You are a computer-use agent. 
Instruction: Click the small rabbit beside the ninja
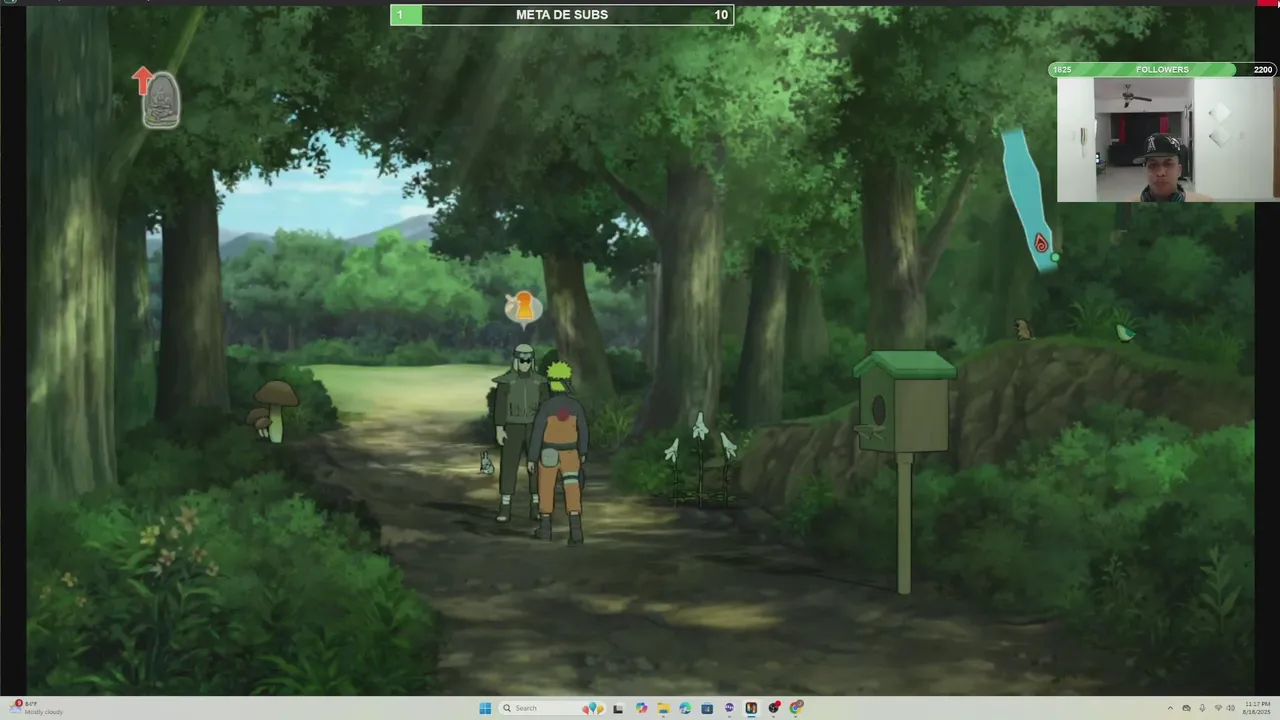[487, 463]
